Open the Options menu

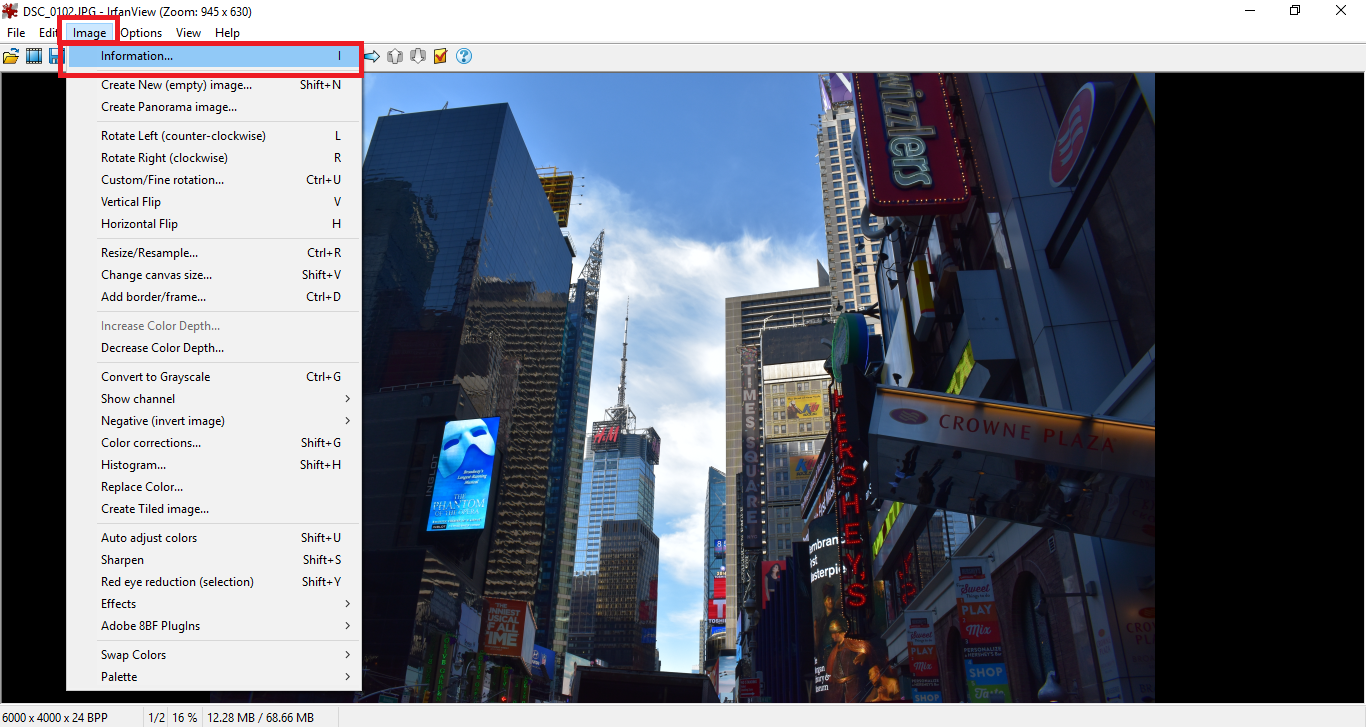[x=141, y=33]
